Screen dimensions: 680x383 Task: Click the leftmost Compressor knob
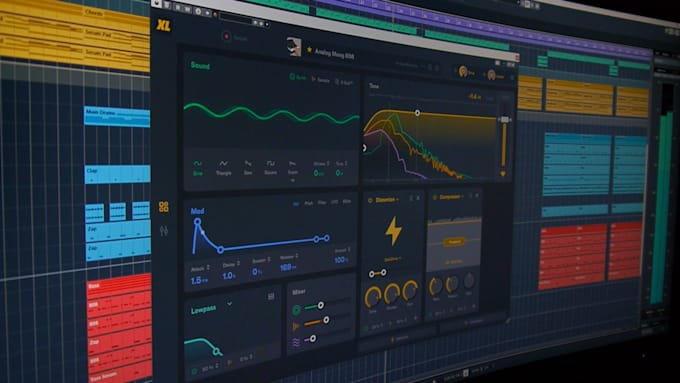point(436,286)
